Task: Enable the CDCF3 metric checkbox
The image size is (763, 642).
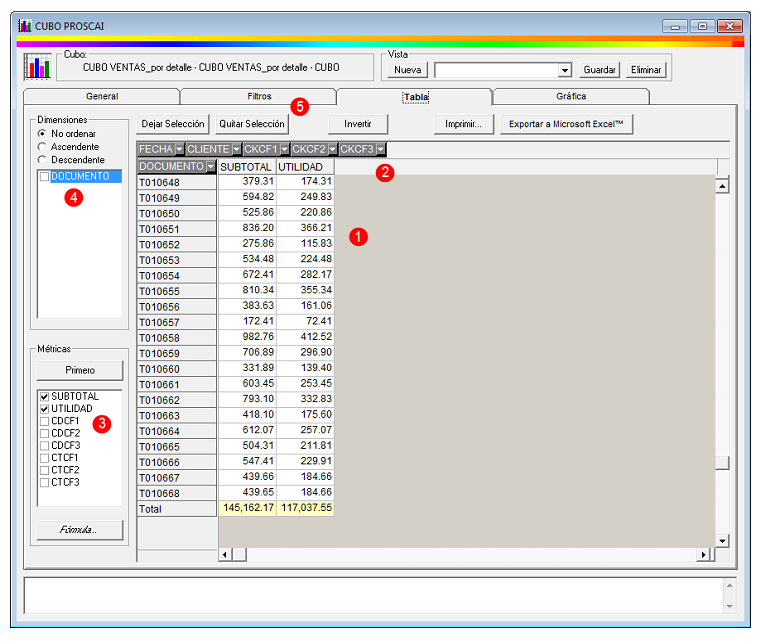Action: [44, 446]
